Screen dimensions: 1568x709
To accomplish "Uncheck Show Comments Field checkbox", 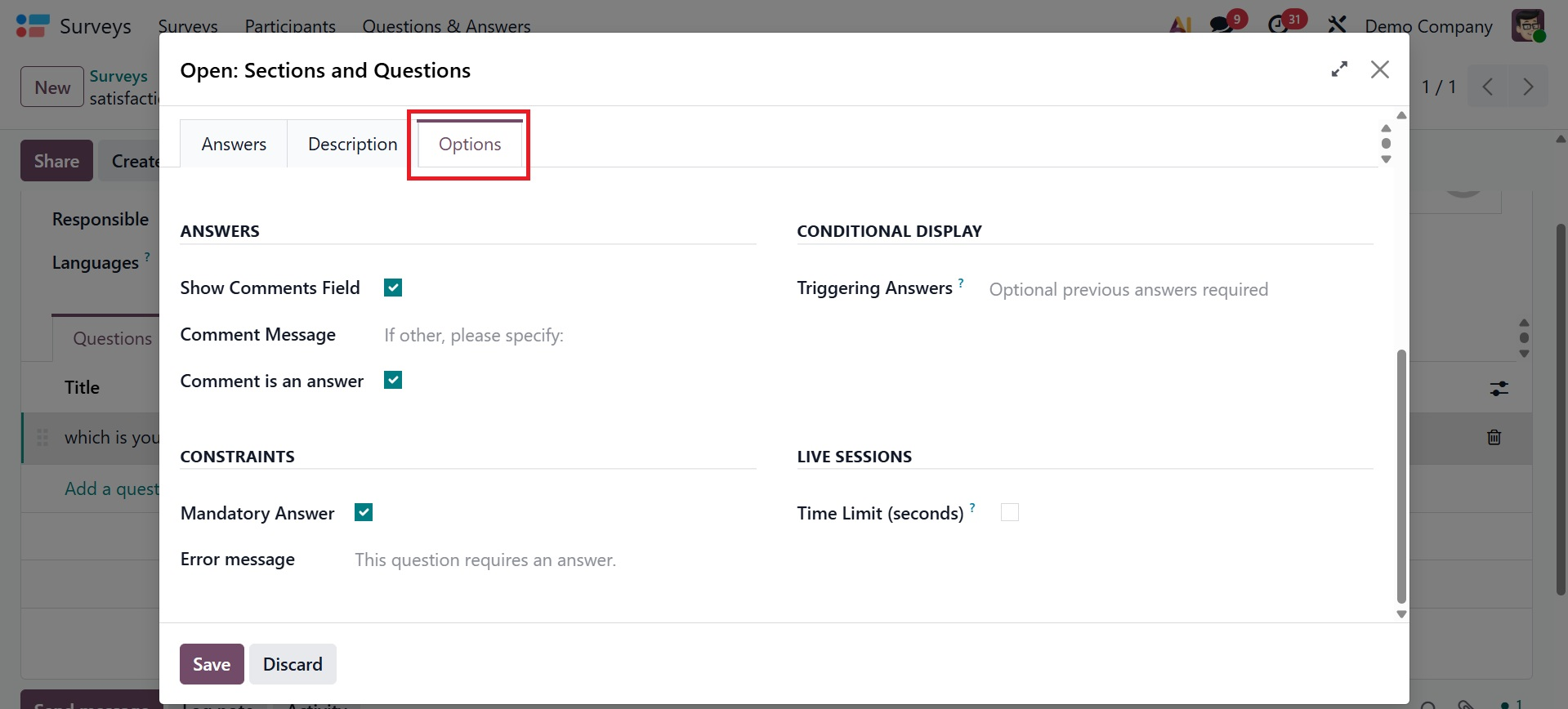I will coord(393,288).
